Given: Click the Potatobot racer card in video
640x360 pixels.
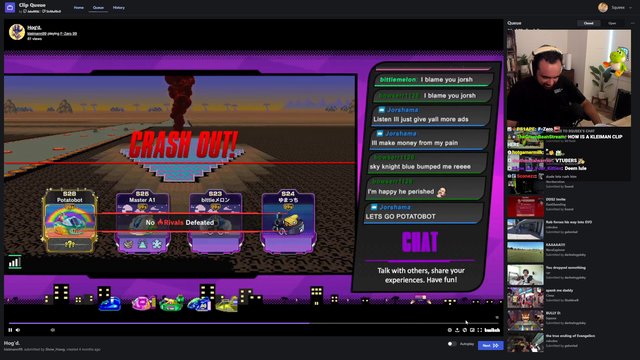Looking at the screenshot, I should (x=70, y=221).
